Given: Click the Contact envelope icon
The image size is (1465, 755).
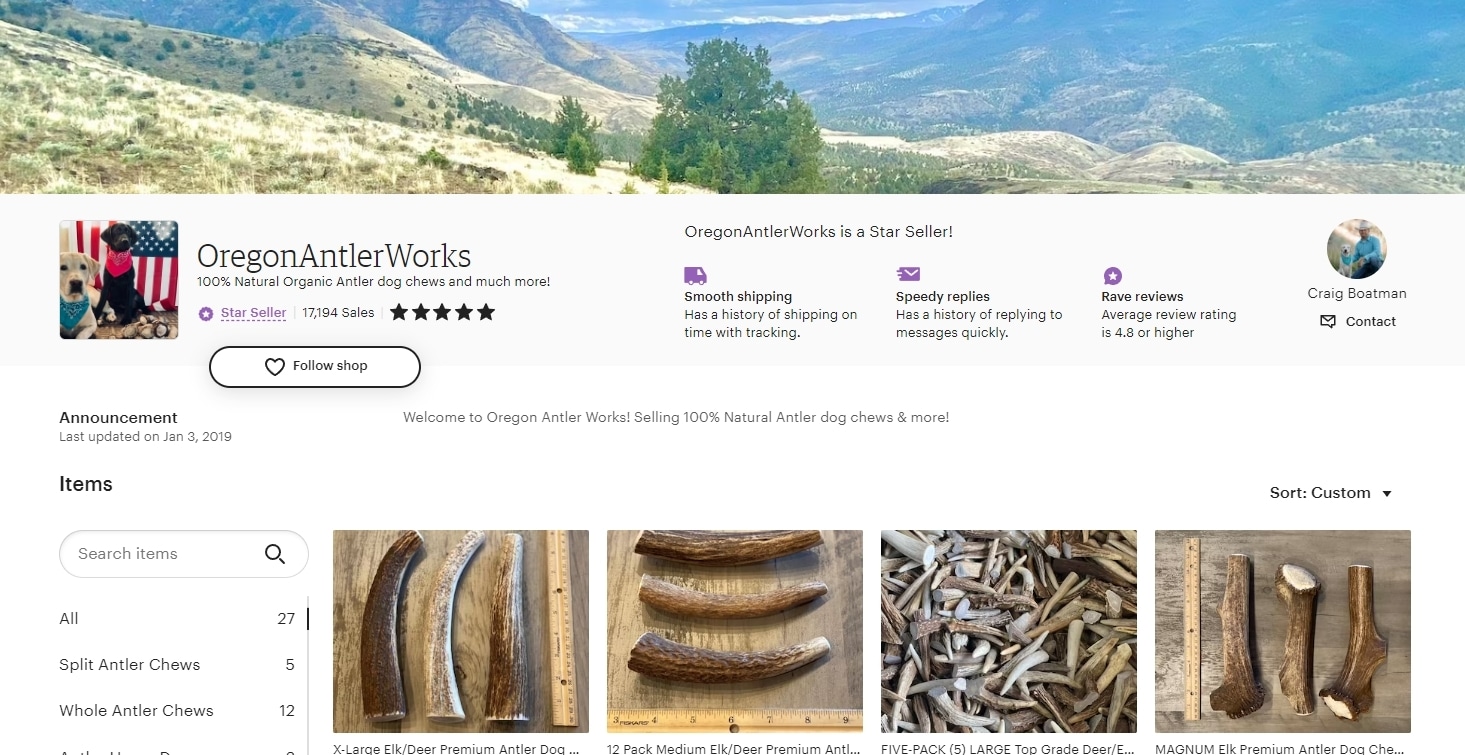Looking at the screenshot, I should (x=1328, y=322).
